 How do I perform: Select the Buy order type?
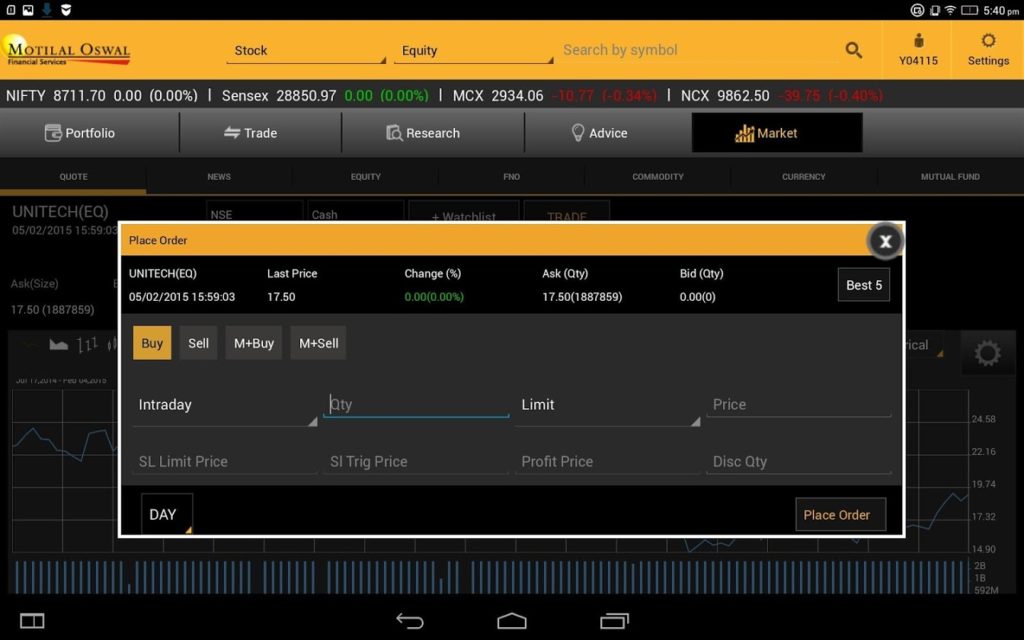[152, 343]
